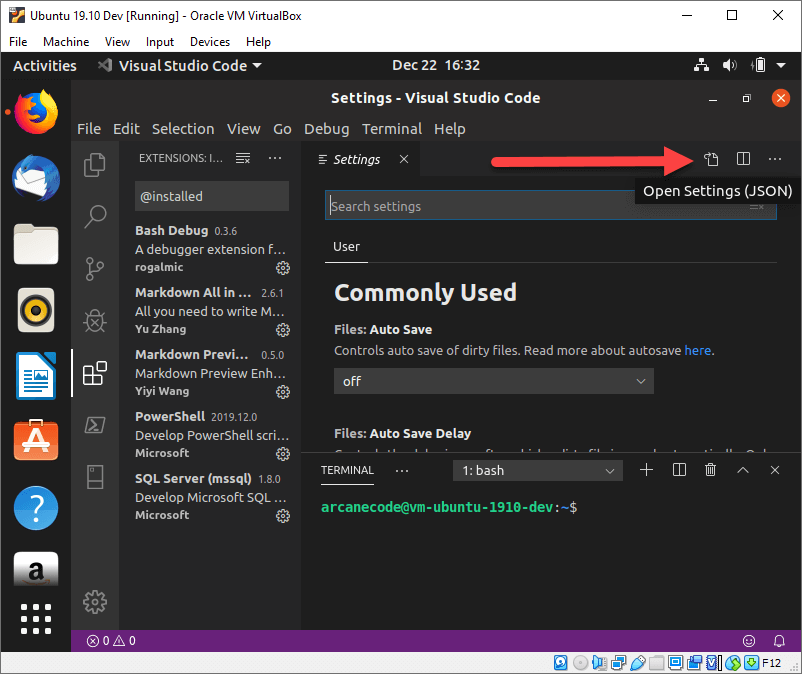
Task: Open the Go menu
Action: [282, 129]
